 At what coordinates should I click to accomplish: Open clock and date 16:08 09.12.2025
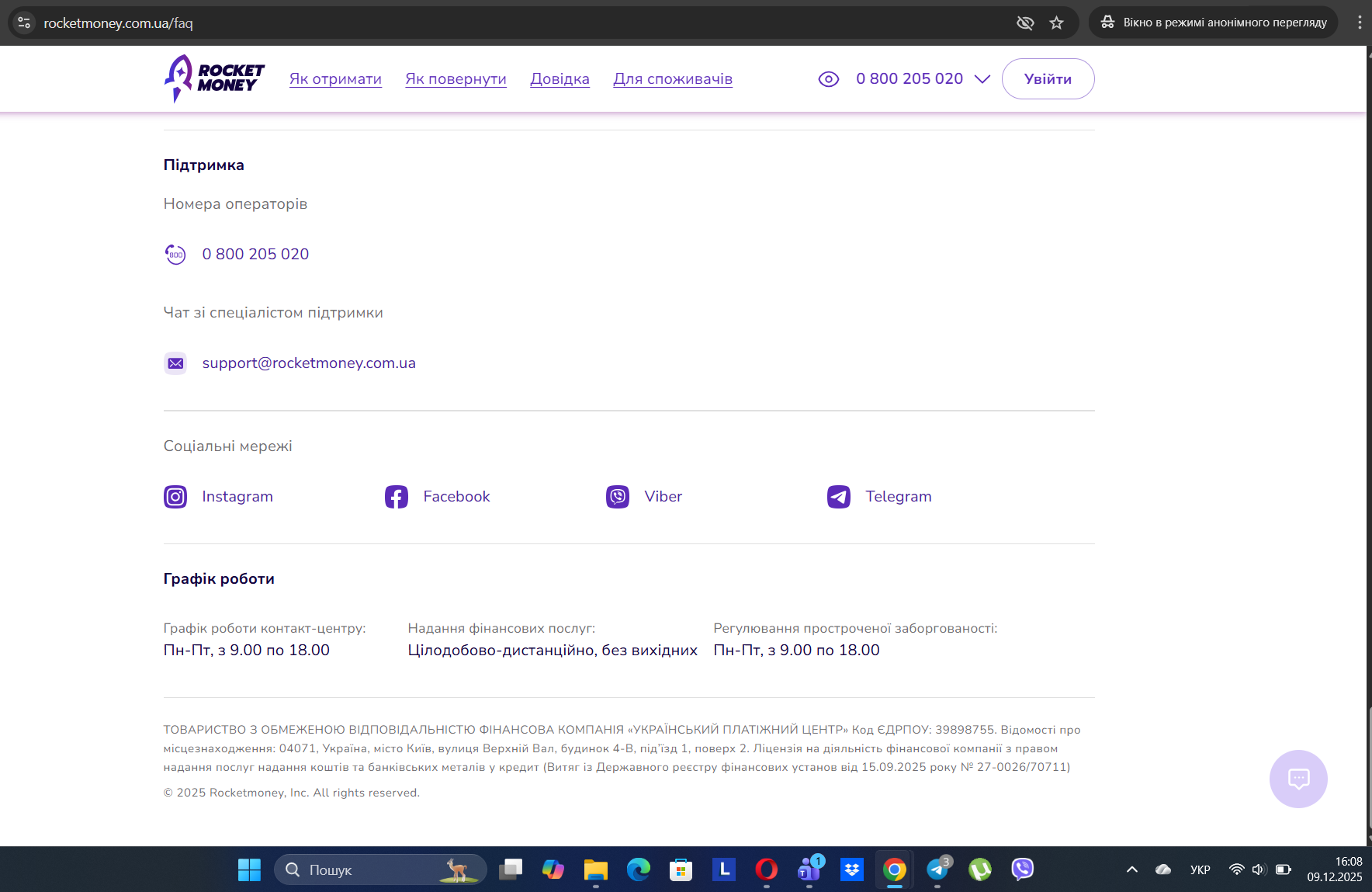pos(1334,869)
